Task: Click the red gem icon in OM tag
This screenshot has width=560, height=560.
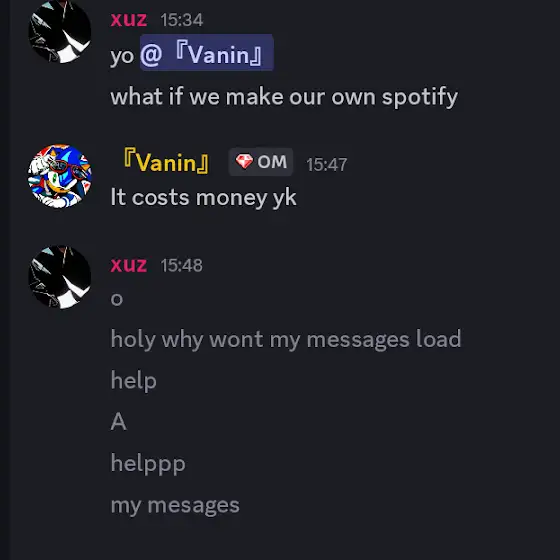Action: point(244,162)
